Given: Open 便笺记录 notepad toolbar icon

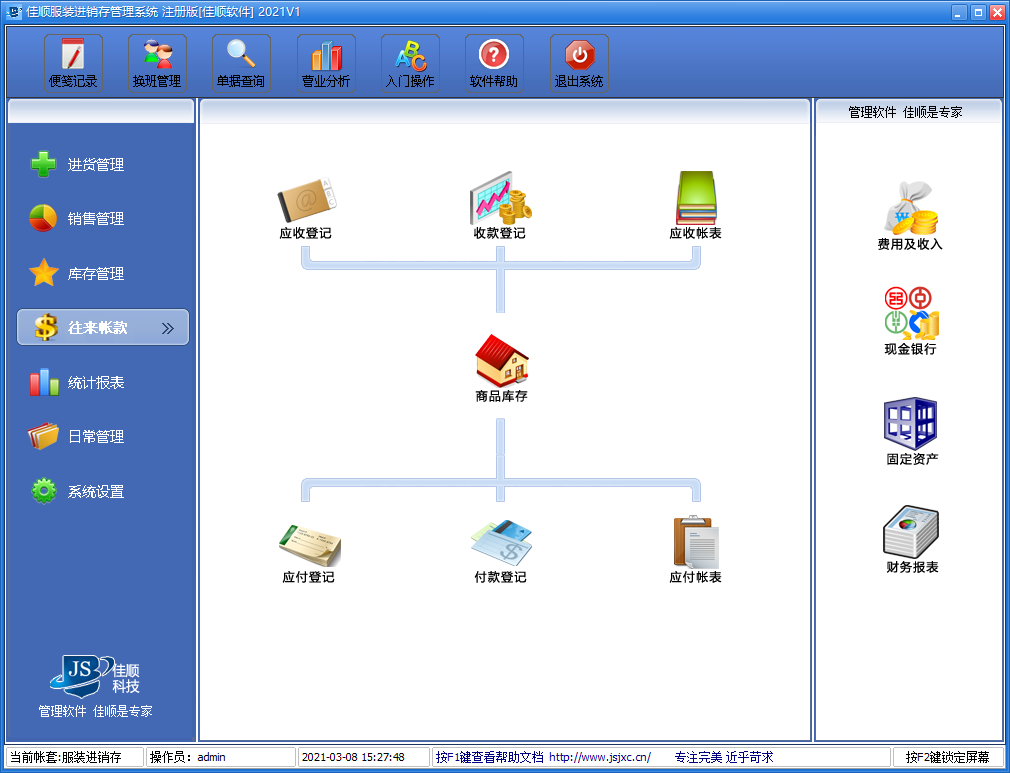Looking at the screenshot, I should click(73, 63).
